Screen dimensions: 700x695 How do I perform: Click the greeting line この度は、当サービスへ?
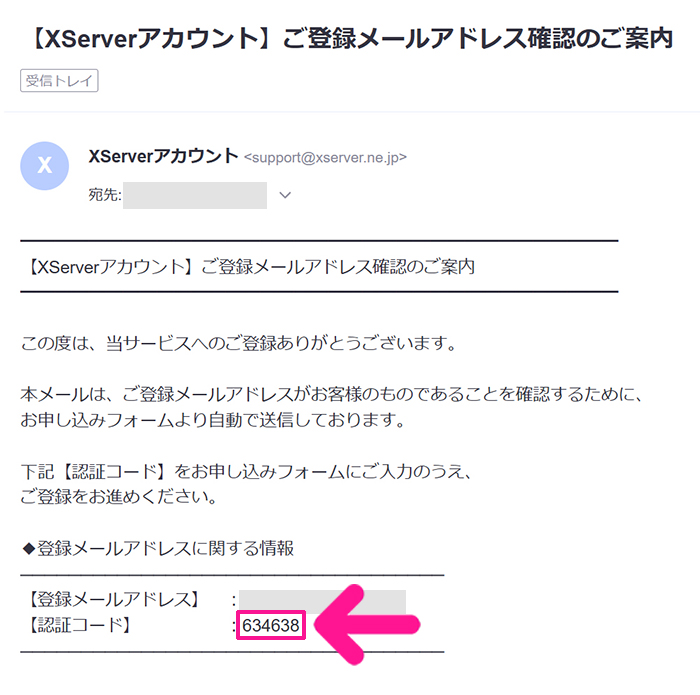(x=238, y=344)
